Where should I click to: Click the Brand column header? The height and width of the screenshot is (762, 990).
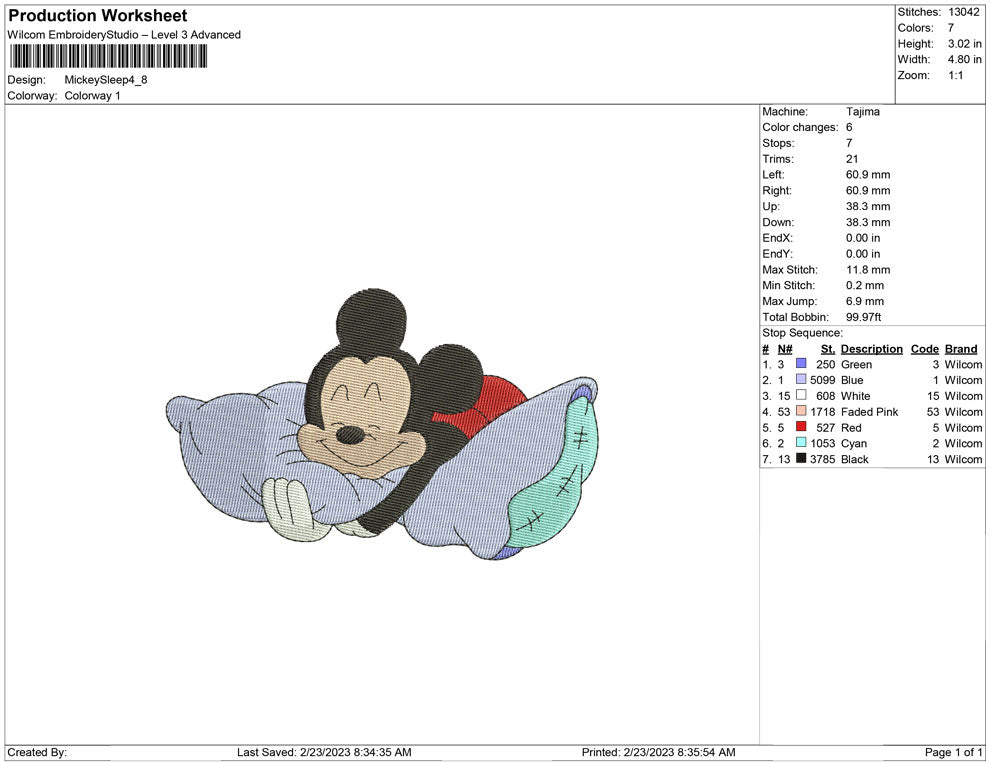[960, 349]
